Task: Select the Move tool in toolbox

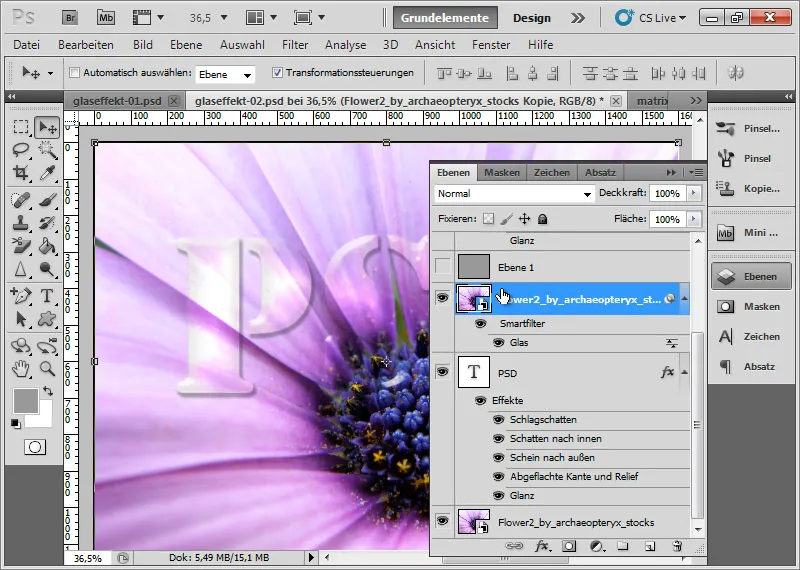Action: pos(47,127)
